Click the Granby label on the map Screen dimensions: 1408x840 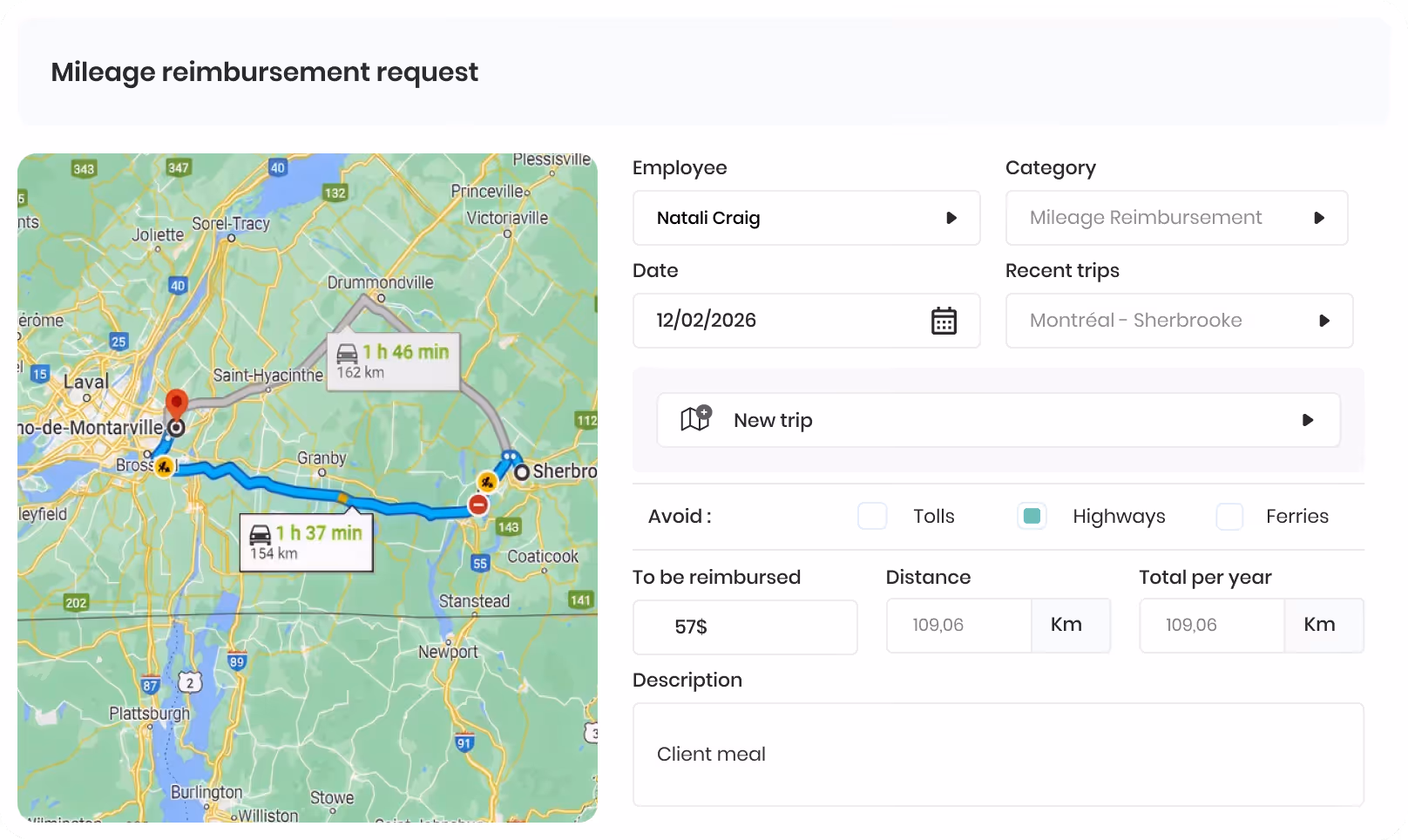click(x=322, y=457)
